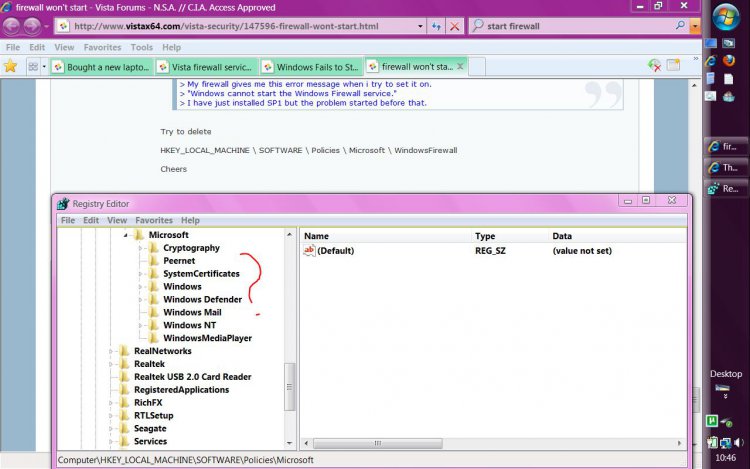Open IE Help menu

[x=171, y=47]
